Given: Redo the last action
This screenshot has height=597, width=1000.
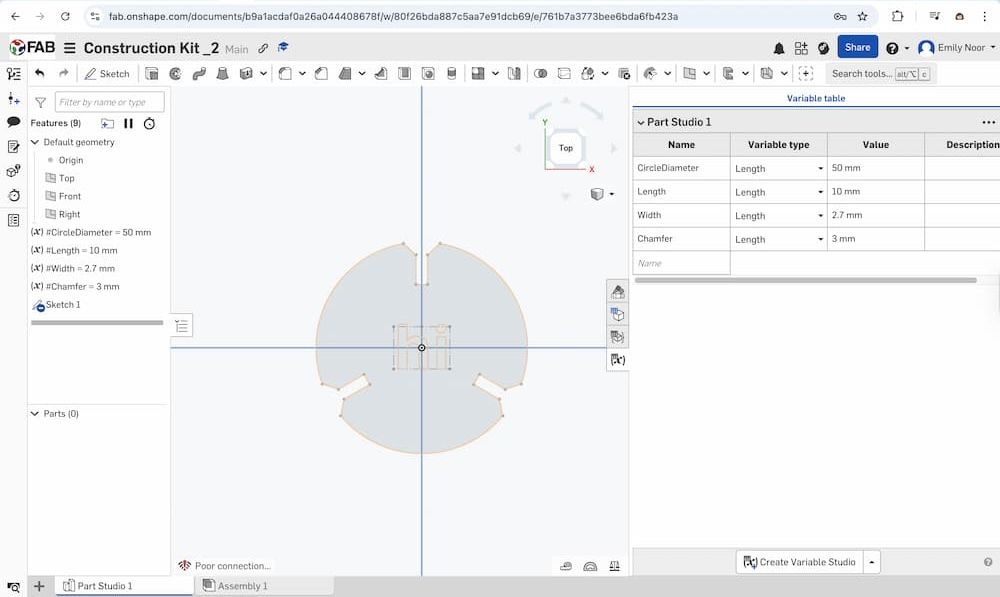Looking at the screenshot, I should pos(64,73).
